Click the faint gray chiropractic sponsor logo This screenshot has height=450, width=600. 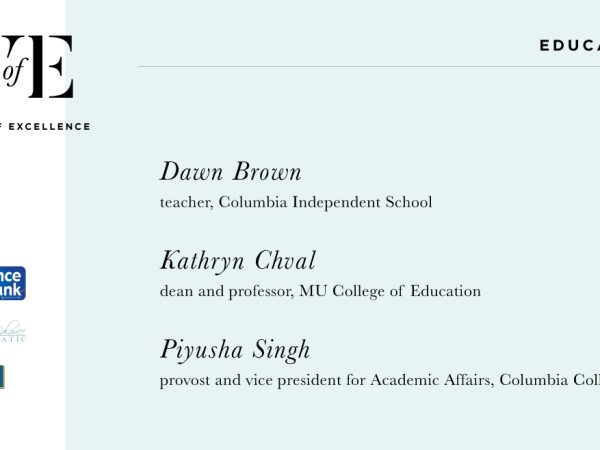point(13,331)
